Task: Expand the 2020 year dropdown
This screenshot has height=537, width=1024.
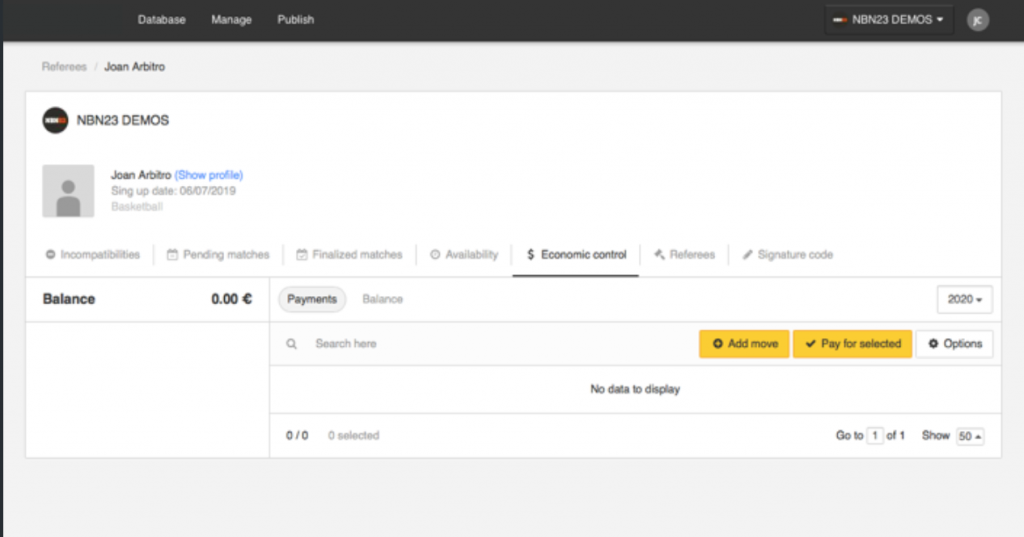Action: (965, 299)
